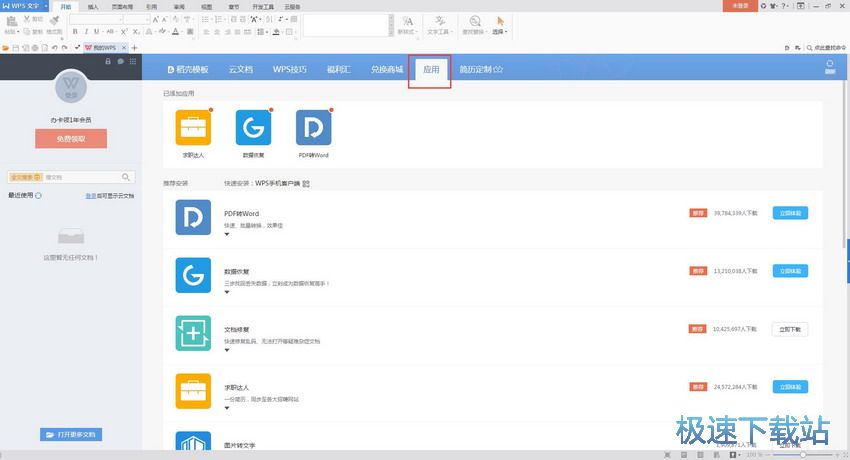Open the 数据恢复 app in added apps
Image resolution: width=850 pixels, height=460 pixels.
pos(253,128)
